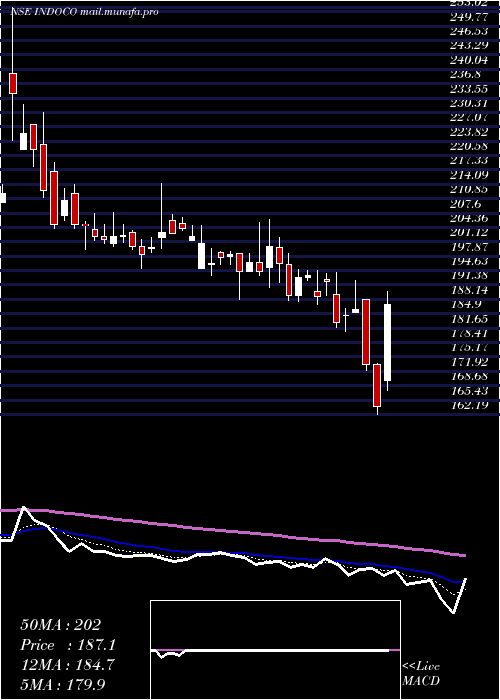Viewport: 500px width, 700px height.
Task: Click the 249.77 price axis label
Action: pos(471,17)
